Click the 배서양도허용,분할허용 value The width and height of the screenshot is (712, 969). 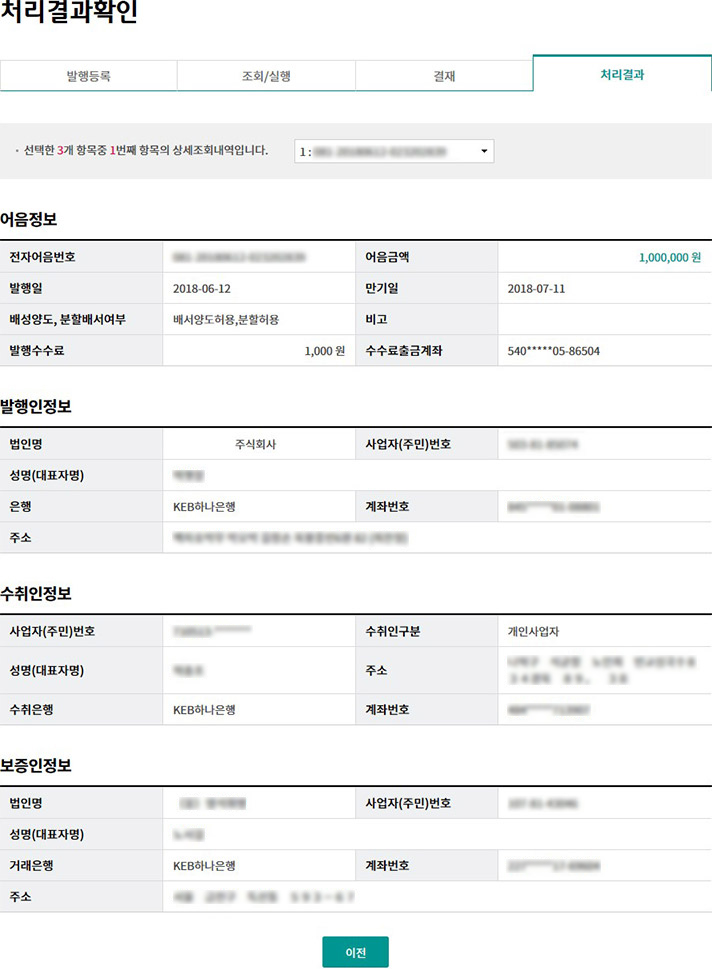click(226, 319)
